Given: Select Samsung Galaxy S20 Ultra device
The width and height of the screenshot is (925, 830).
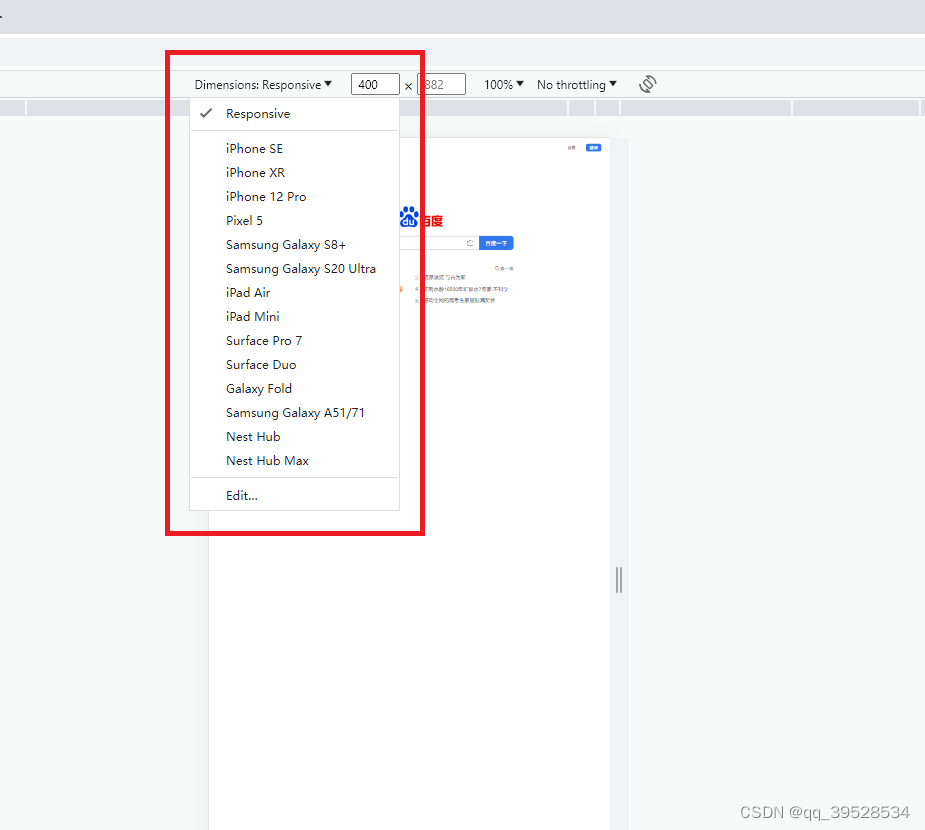Looking at the screenshot, I should pos(294,268).
